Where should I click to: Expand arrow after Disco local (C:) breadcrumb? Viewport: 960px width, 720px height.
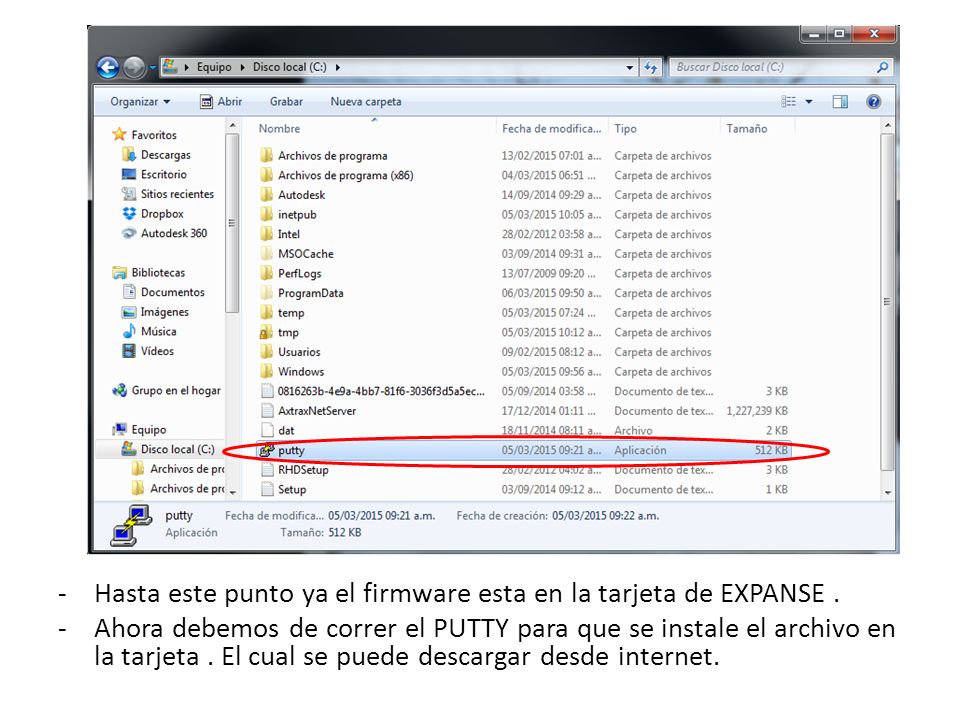tap(337, 67)
